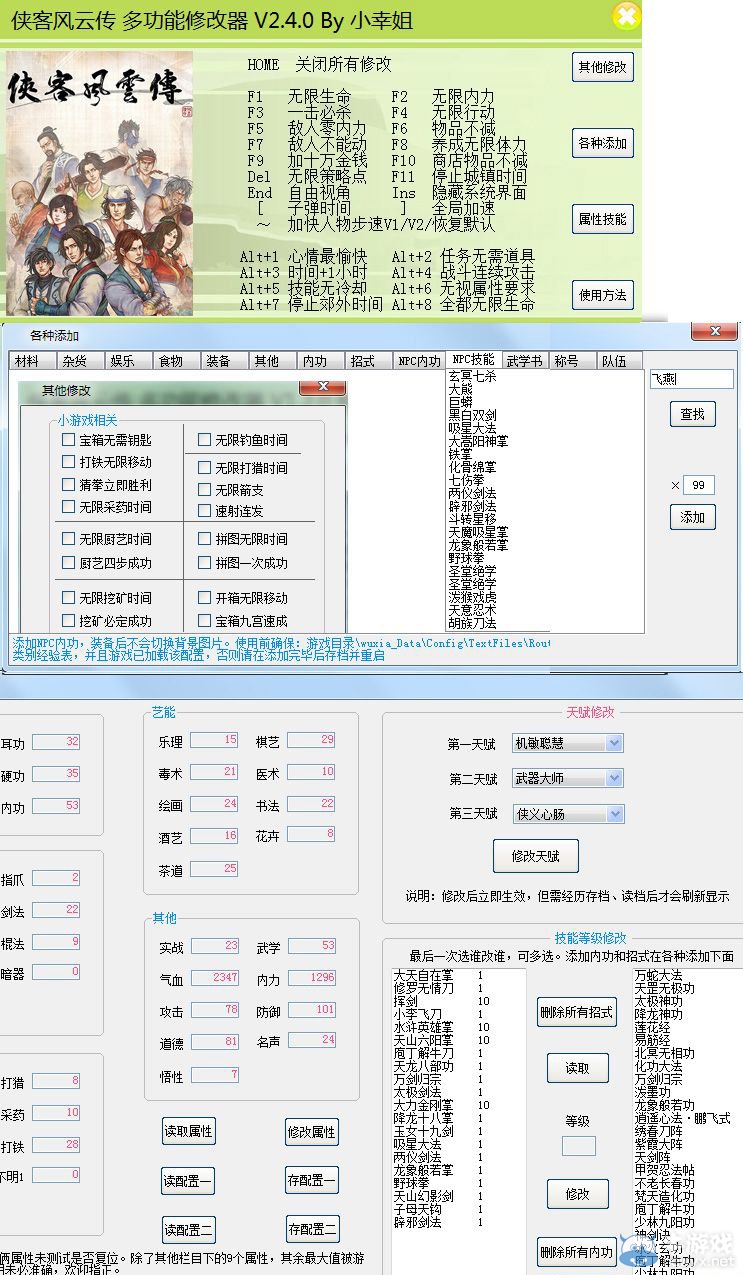
Task: Click the 读取 skill button
Action: coord(577,1068)
